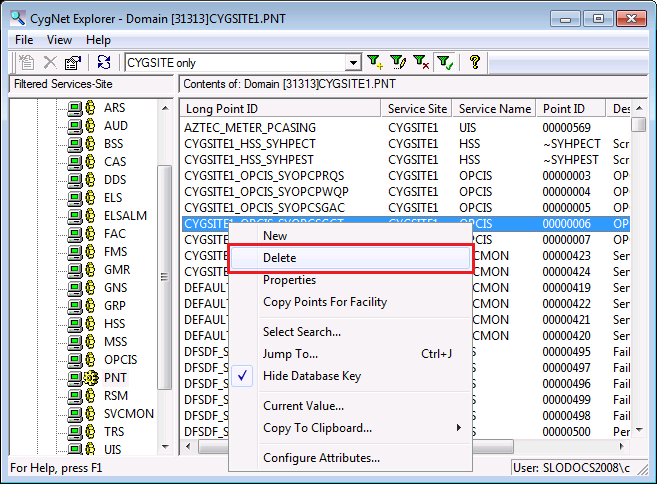
Task: Click Point ID 00000423 cell
Action: tap(566, 256)
